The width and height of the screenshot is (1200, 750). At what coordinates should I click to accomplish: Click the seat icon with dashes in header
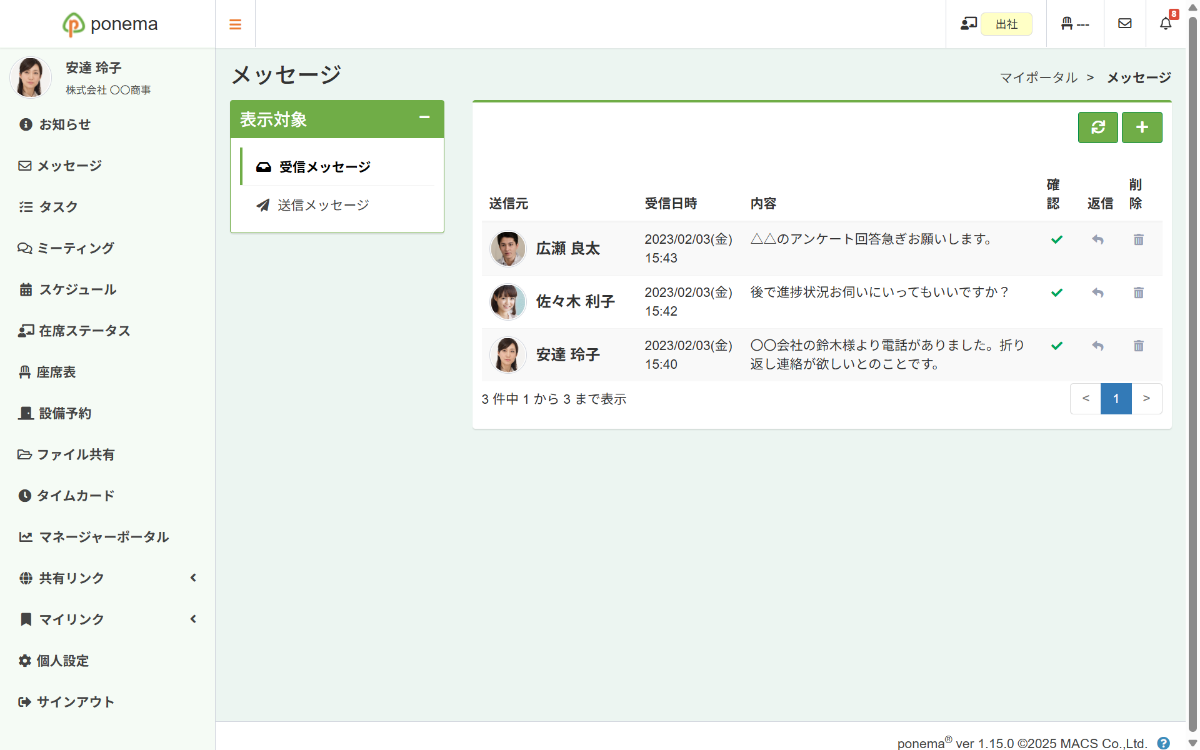1075,24
